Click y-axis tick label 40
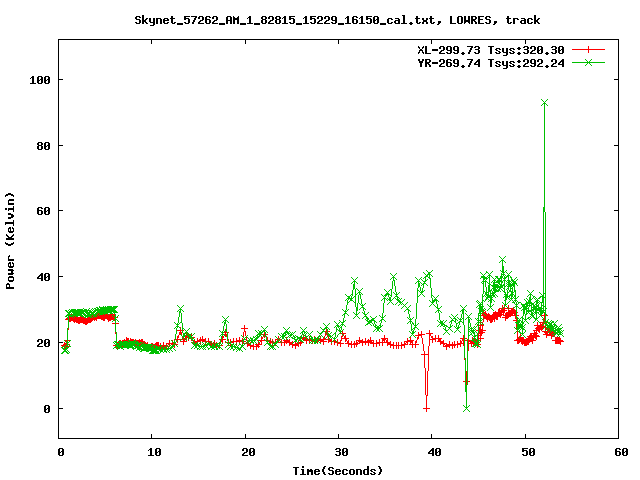Image resolution: width=640 pixels, height=480 pixels. coord(44,277)
